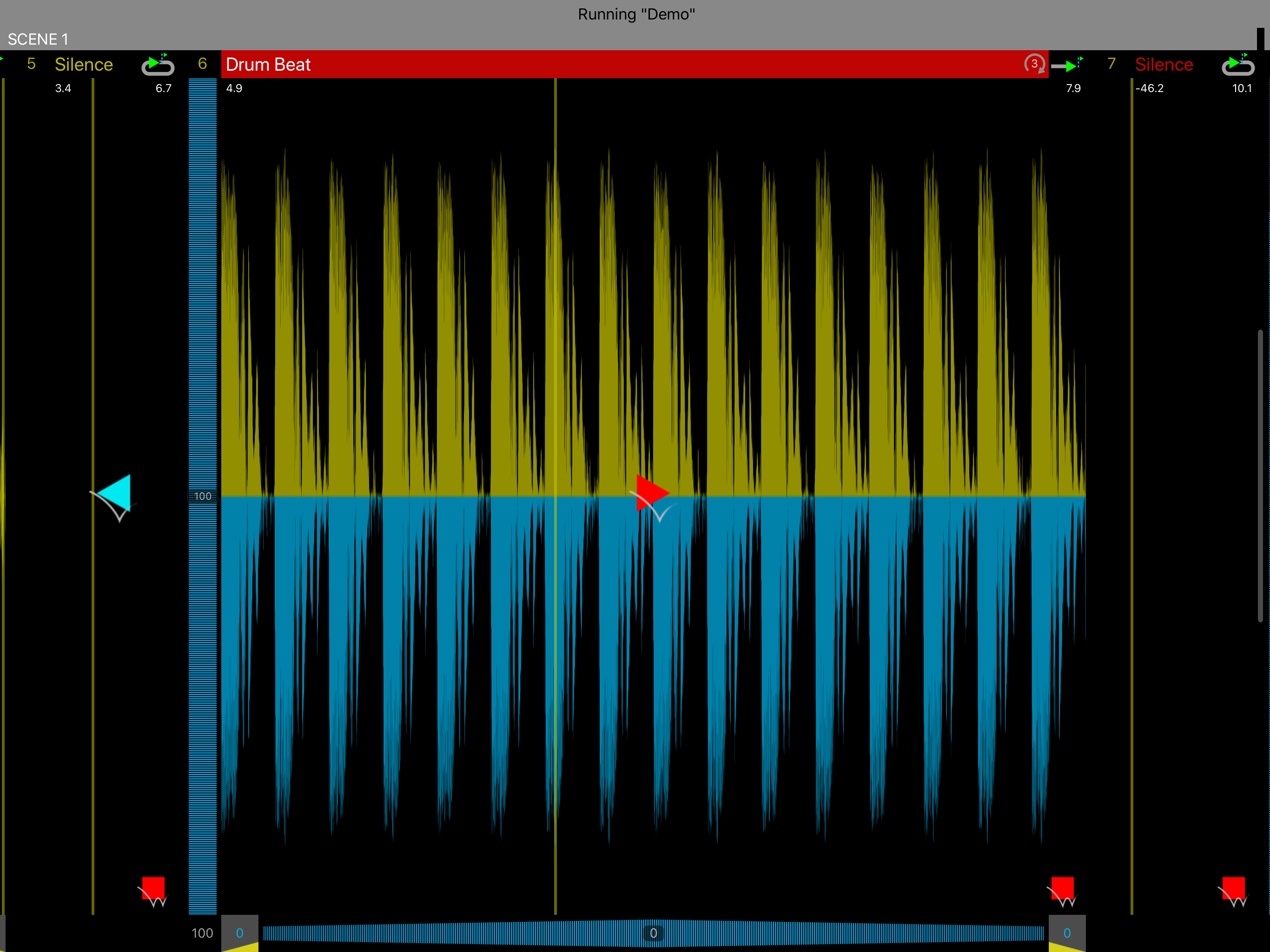Click the loop-play icon on cue 5 Silence

(x=158, y=64)
